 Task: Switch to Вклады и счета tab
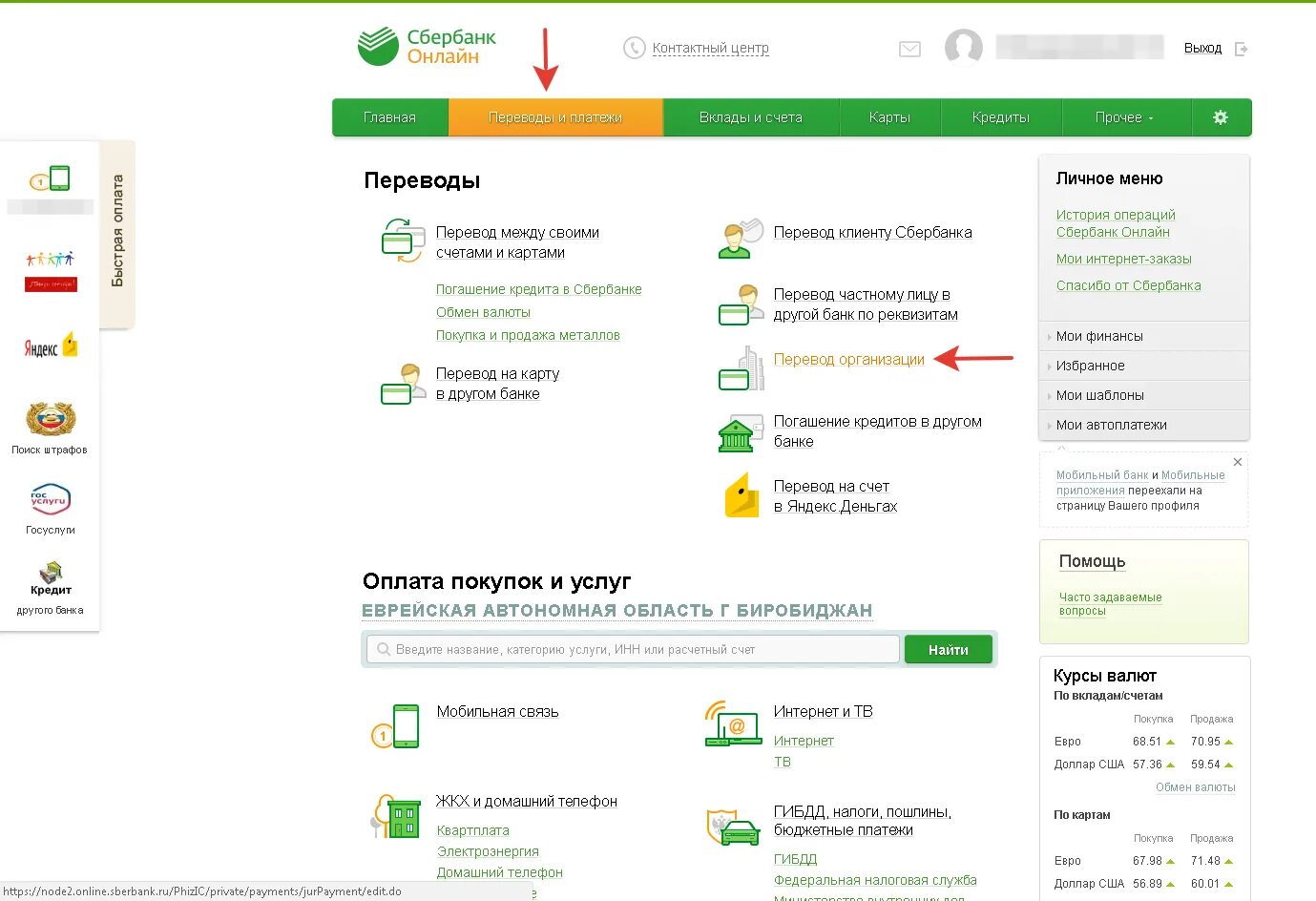(x=751, y=117)
